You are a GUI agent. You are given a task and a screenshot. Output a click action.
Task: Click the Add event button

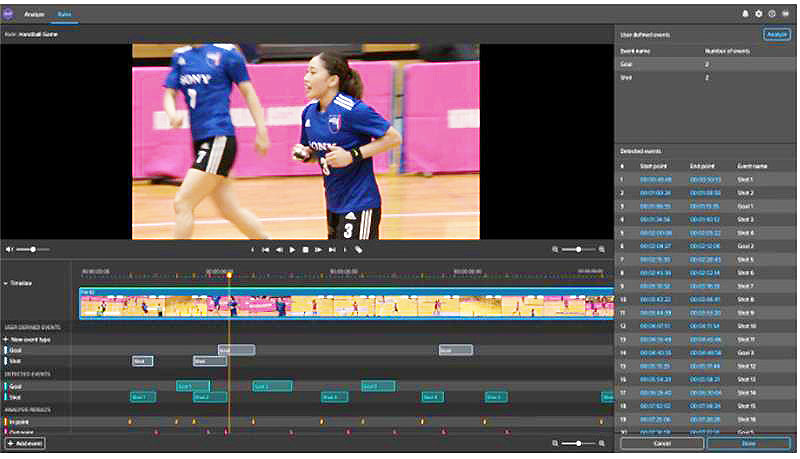click(x=26, y=443)
